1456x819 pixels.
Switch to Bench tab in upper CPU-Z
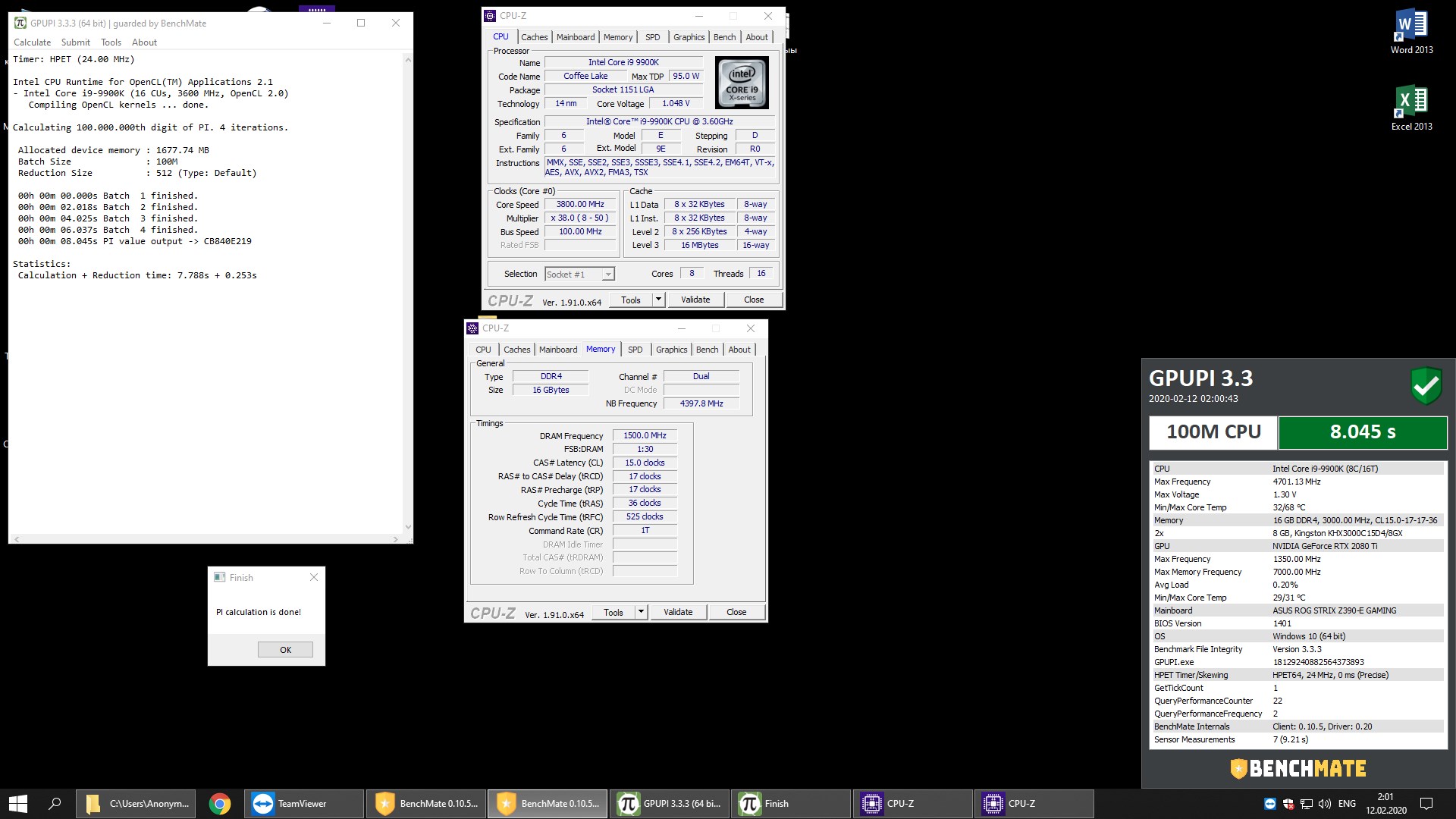[x=724, y=37]
